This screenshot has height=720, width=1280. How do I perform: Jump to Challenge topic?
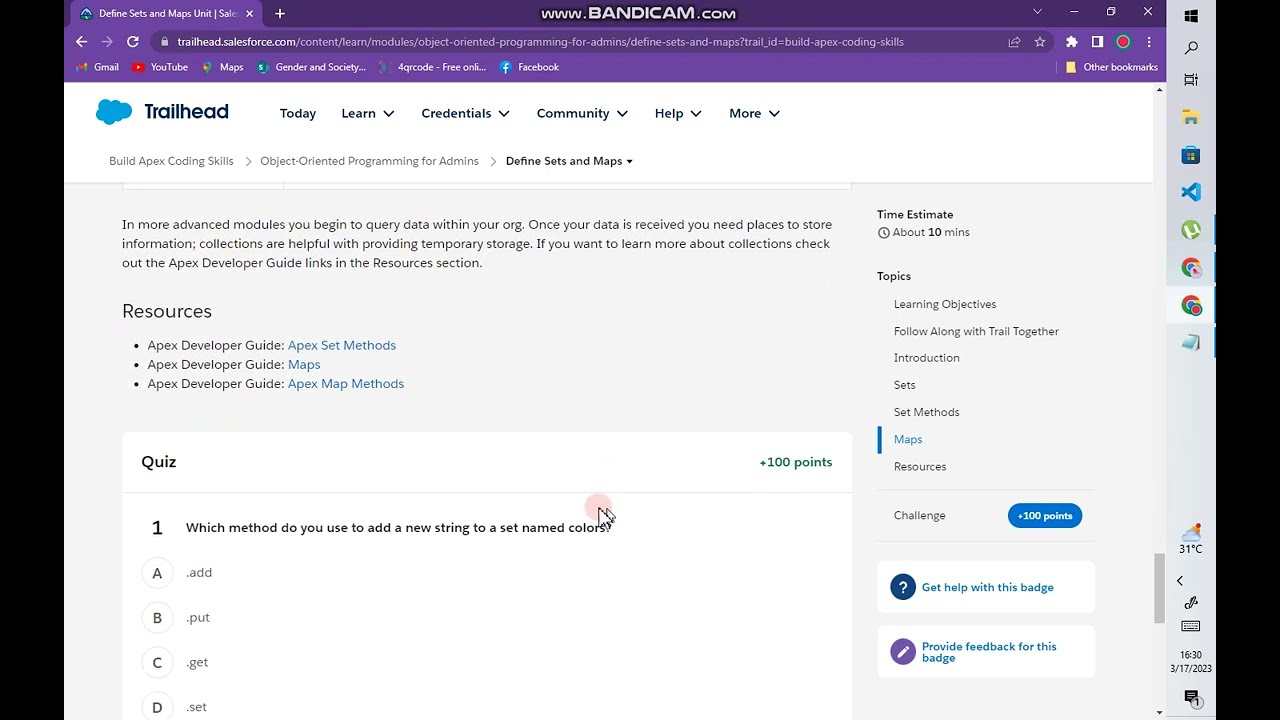point(919,515)
